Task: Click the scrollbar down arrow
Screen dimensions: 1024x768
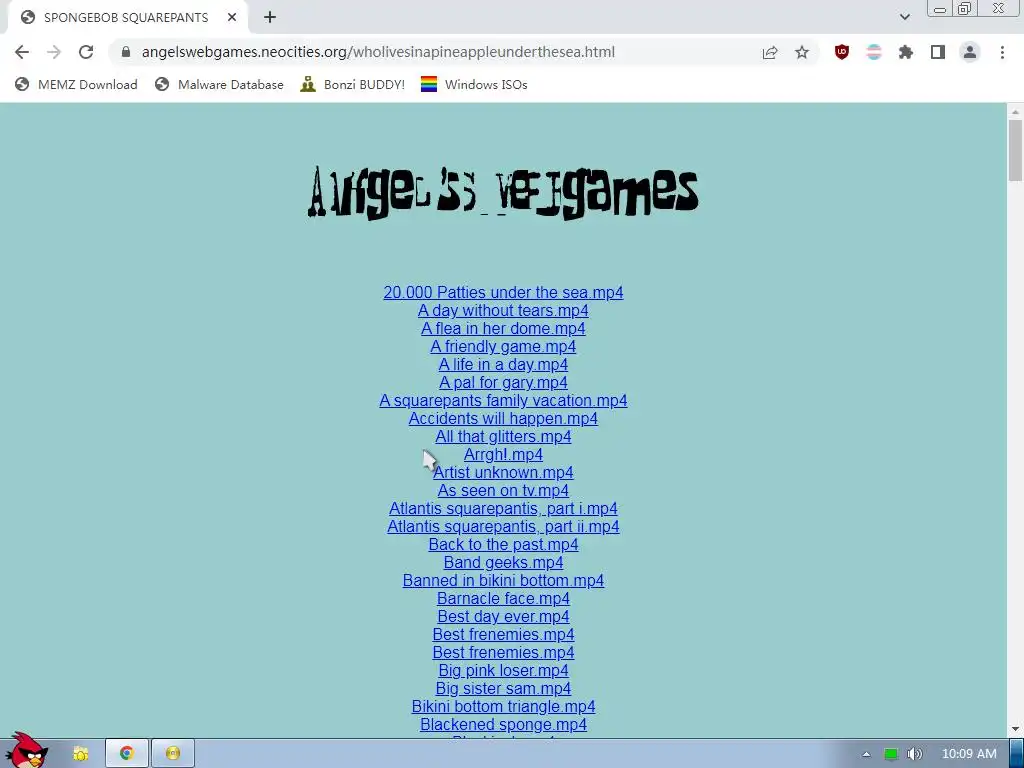Action: [1015, 729]
